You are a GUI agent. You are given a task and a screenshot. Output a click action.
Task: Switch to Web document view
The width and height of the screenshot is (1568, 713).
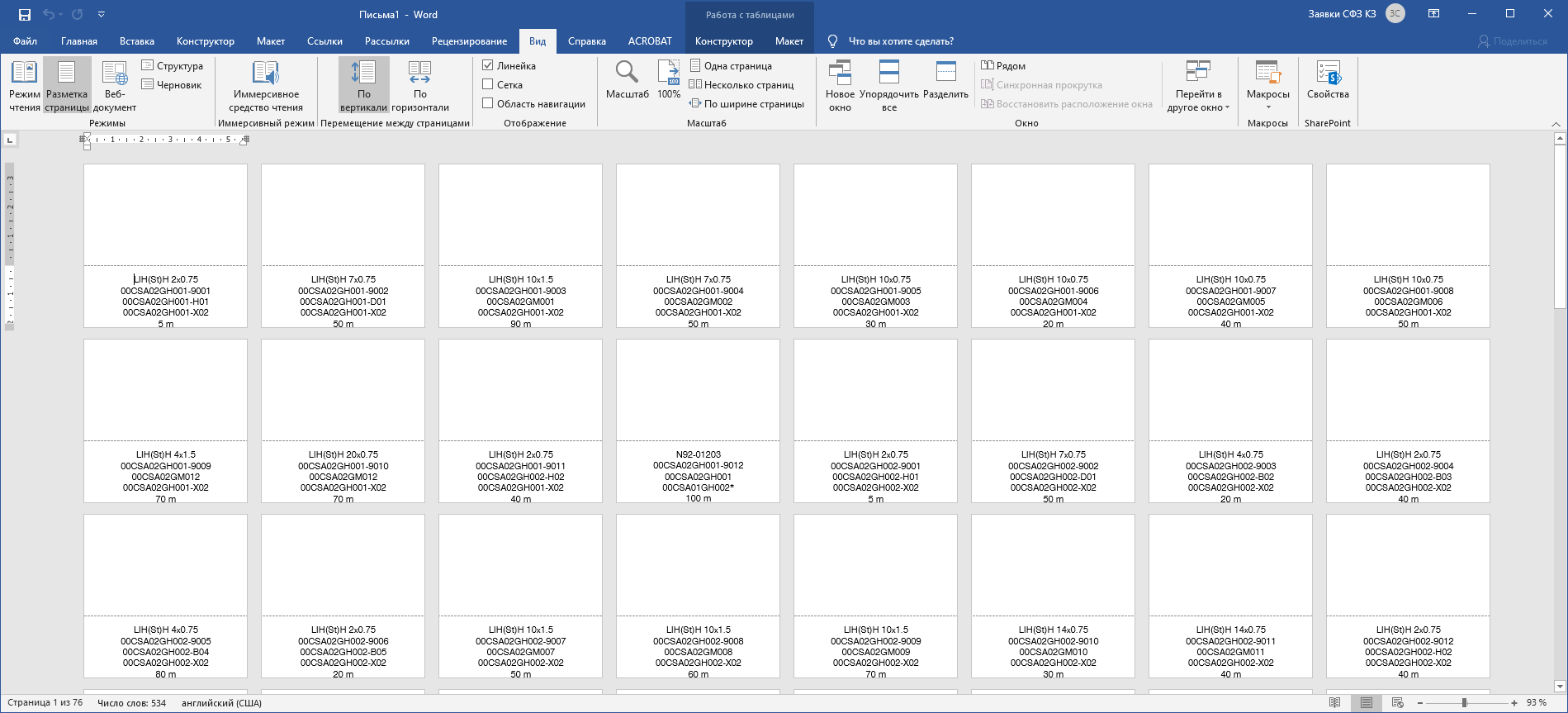(115, 85)
